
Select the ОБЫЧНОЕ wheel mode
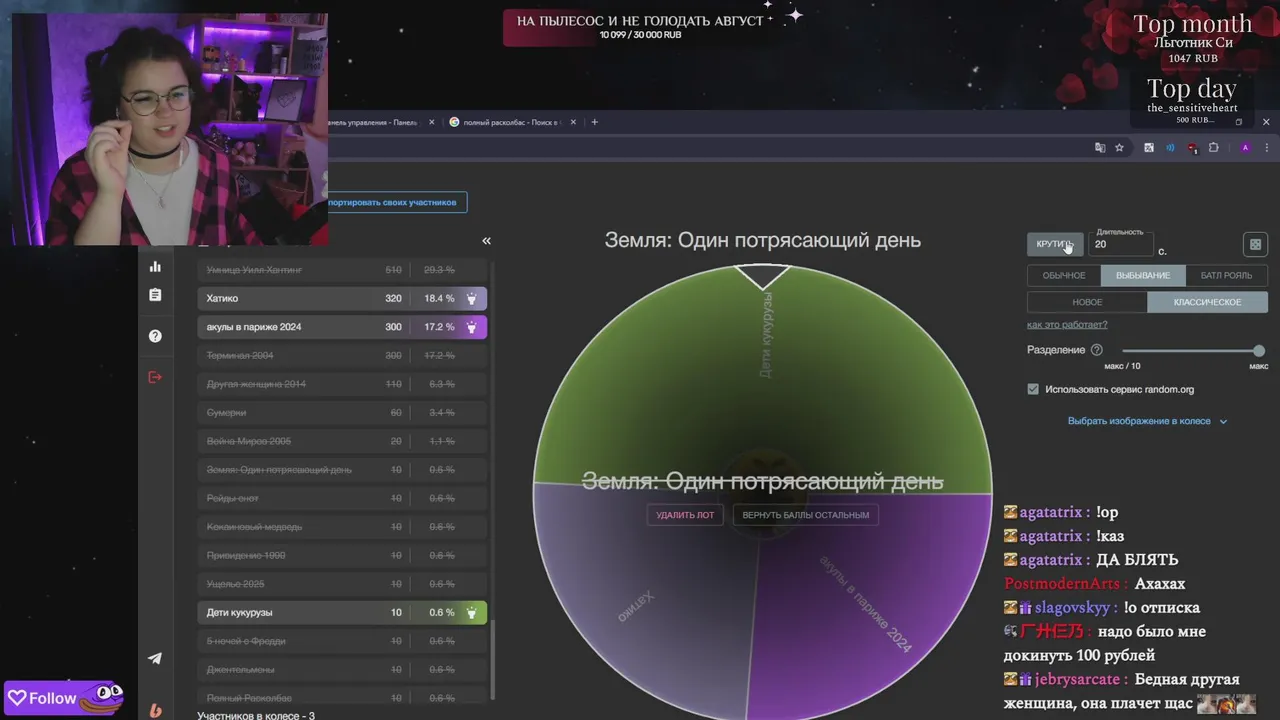1064,275
